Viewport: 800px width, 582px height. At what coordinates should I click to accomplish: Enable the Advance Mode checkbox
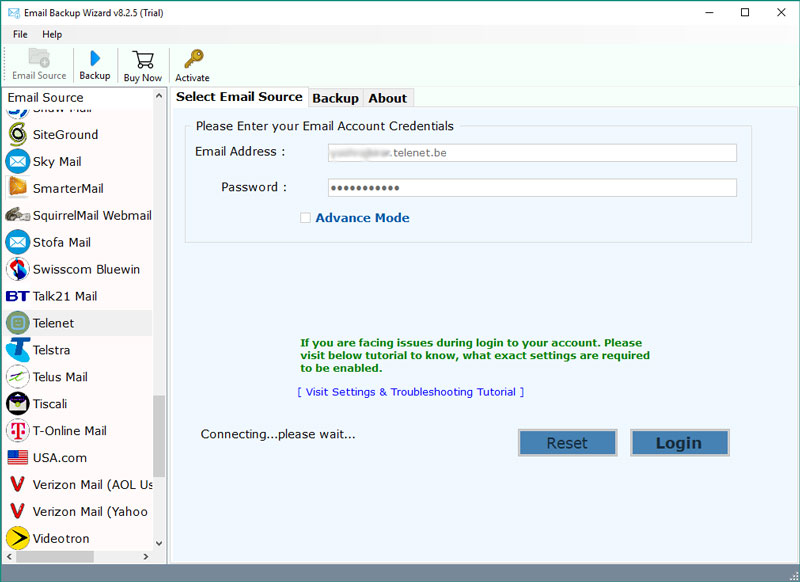(306, 218)
